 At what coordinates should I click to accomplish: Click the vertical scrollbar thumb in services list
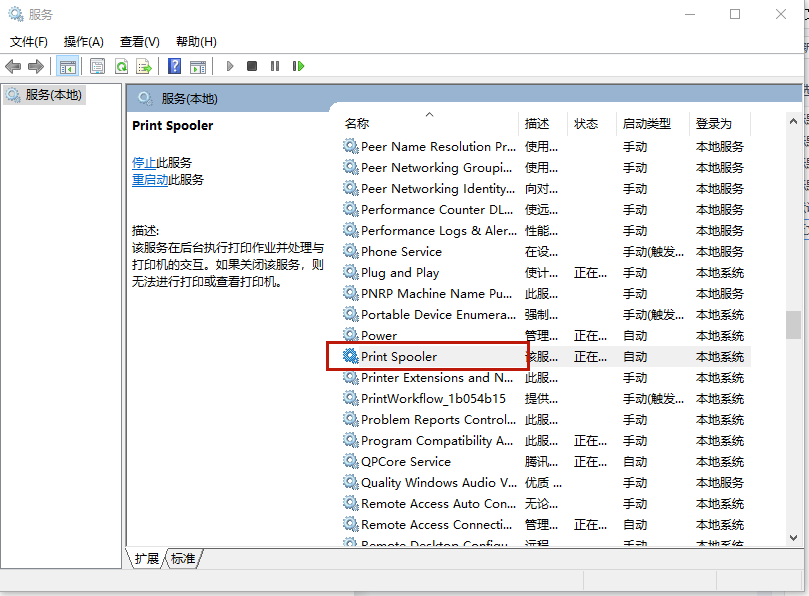pyautogui.click(x=794, y=325)
